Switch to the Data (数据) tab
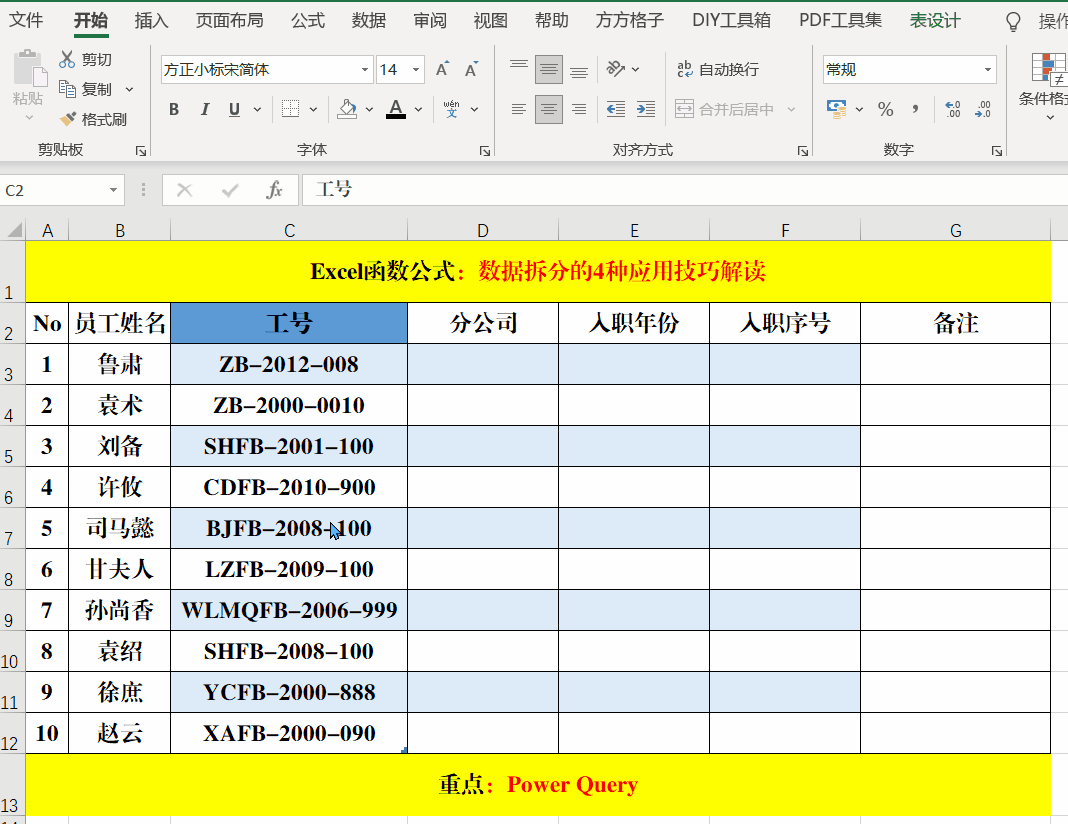 point(368,20)
